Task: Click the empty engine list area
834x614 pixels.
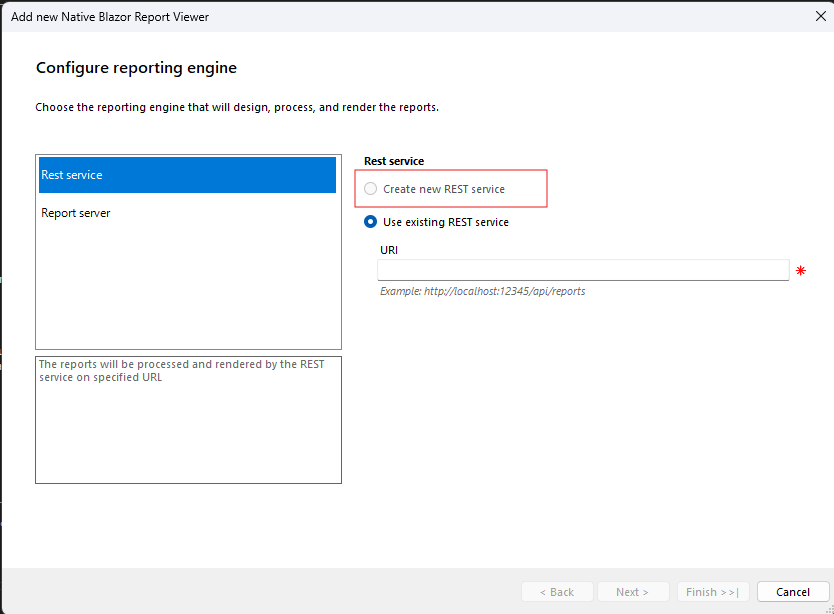Action: 187,290
